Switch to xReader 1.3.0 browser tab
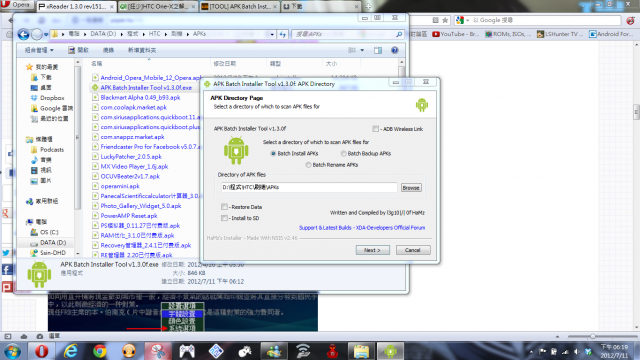The image size is (640, 360). pos(76,7)
